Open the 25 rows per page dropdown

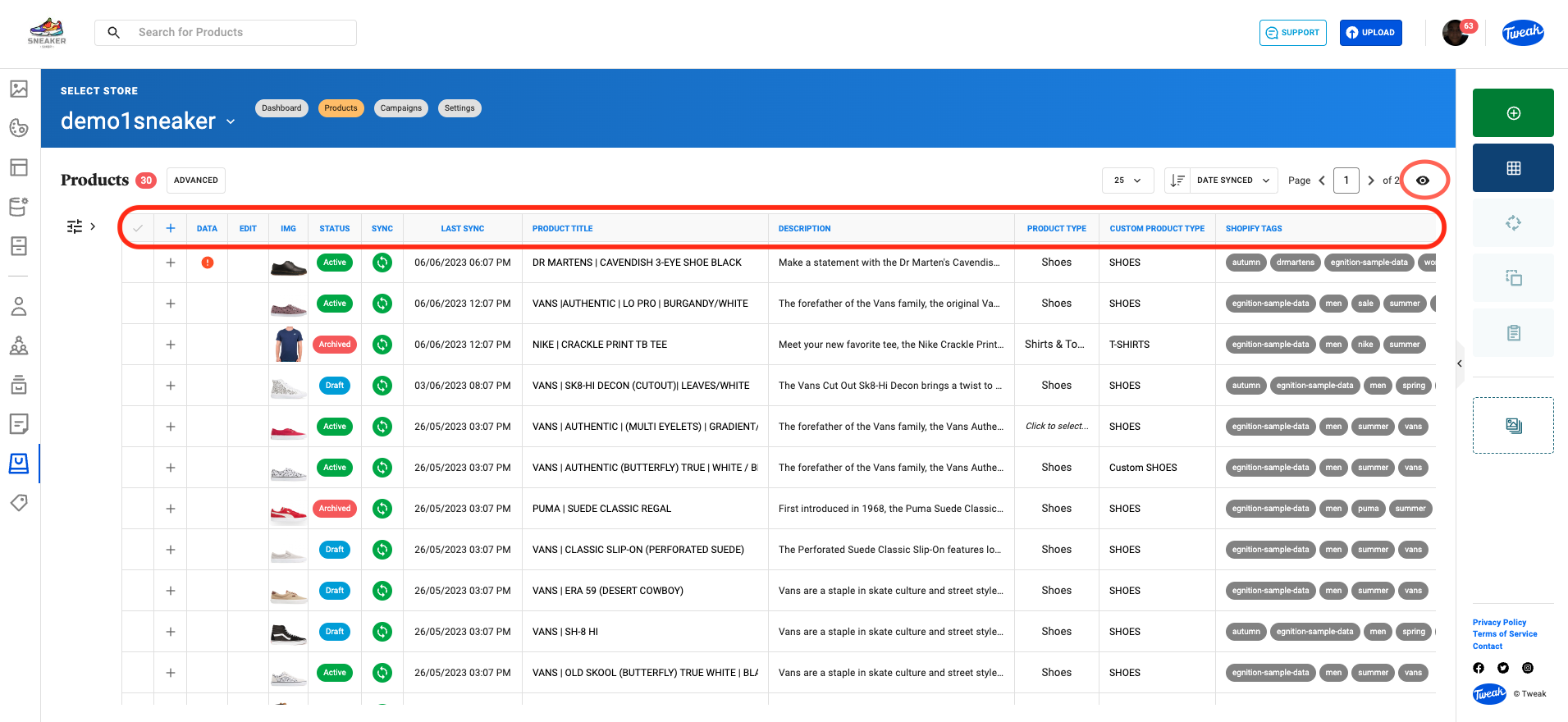[x=1127, y=180]
